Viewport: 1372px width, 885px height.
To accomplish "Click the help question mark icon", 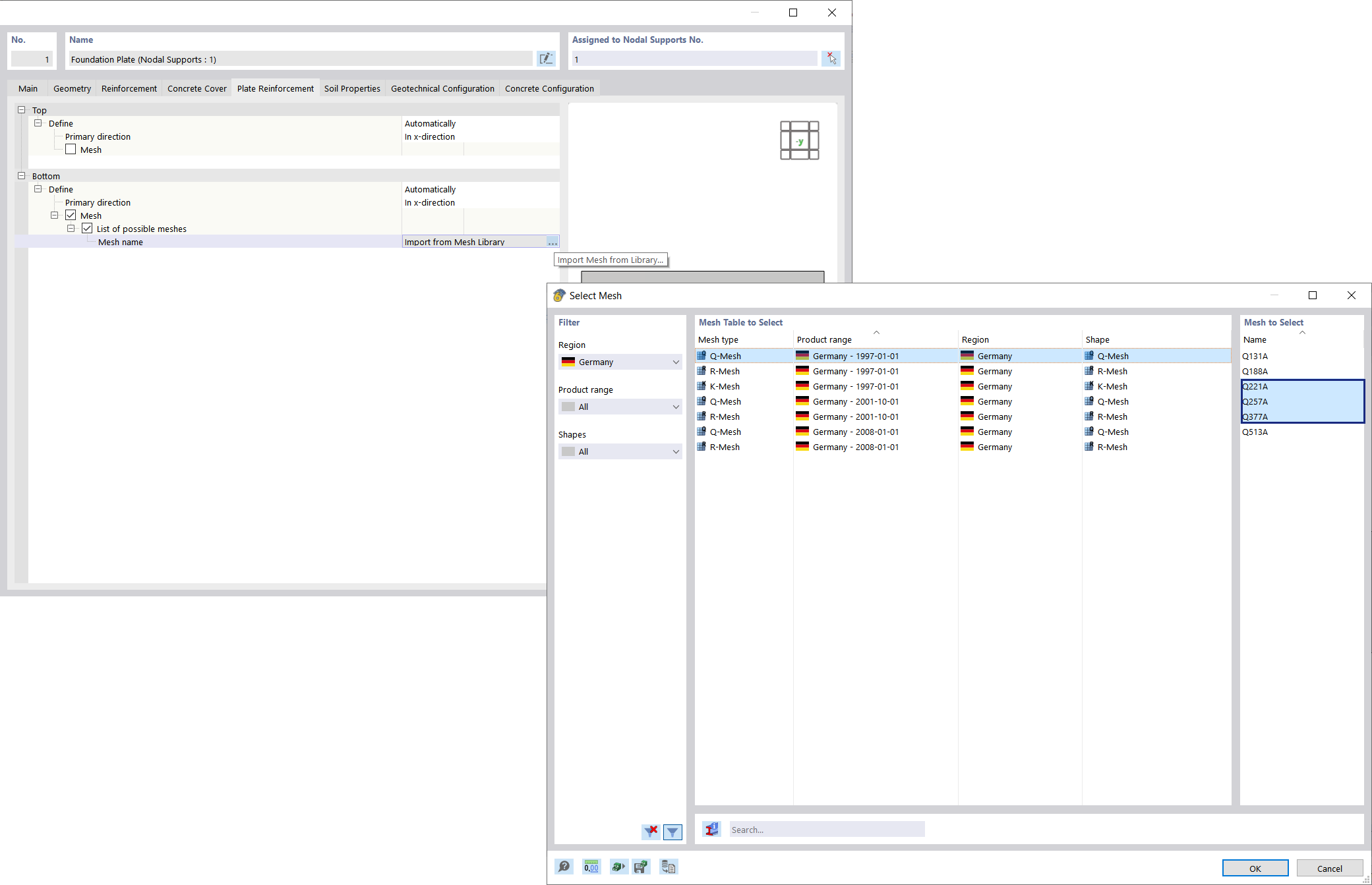I will point(564,867).
